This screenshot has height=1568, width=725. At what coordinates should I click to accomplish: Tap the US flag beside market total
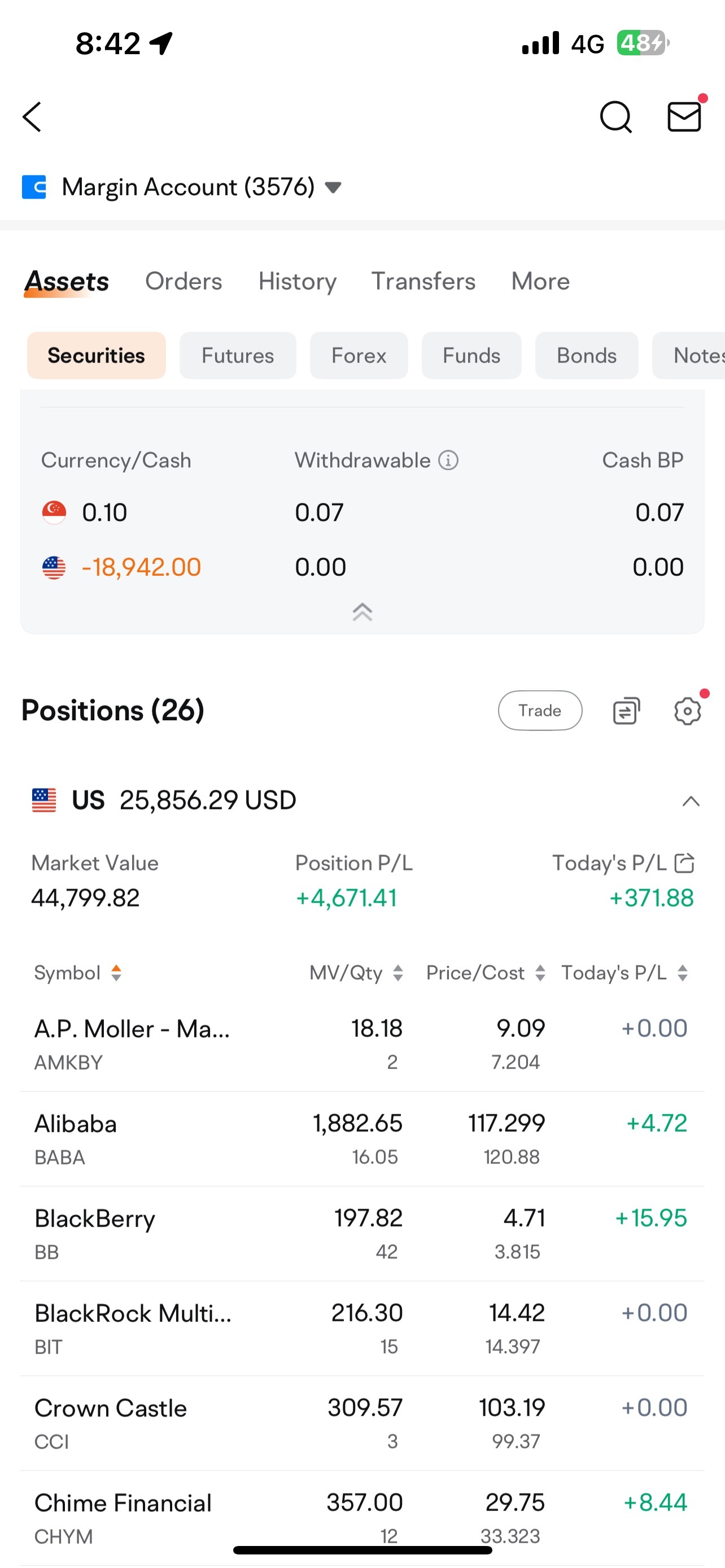pyautogui.click(x=44, y=800)
